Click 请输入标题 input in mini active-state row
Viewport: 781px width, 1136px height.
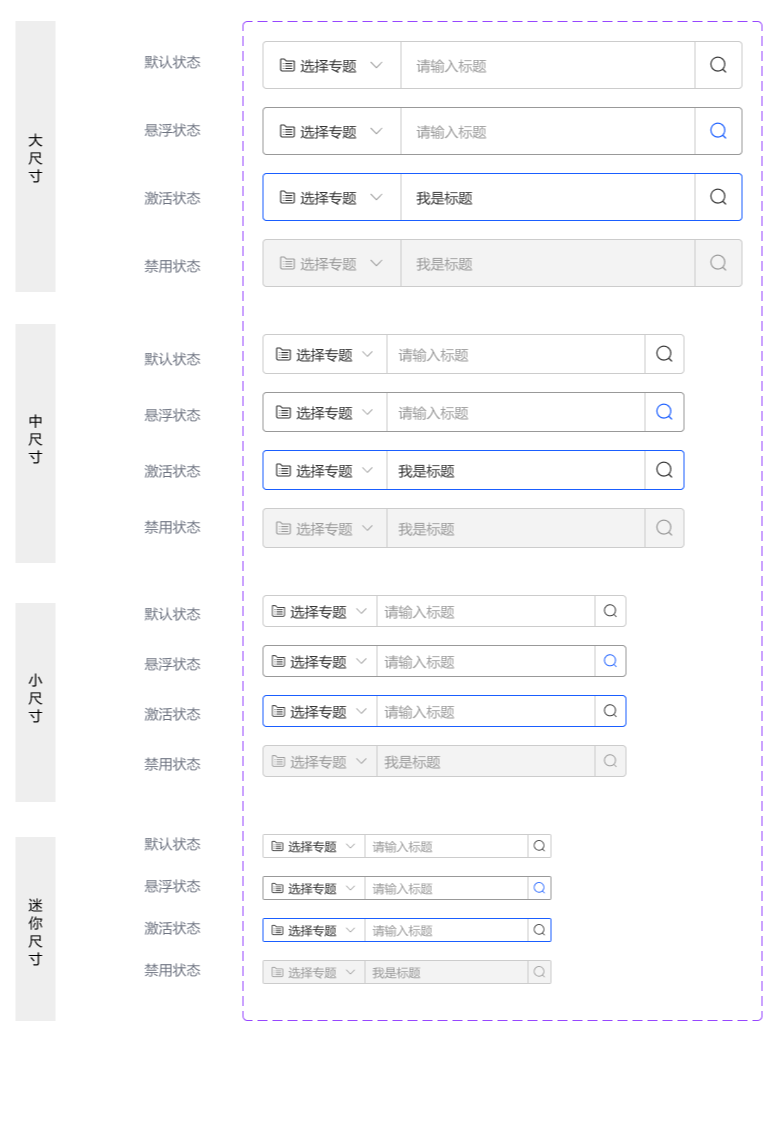[446, 930]
